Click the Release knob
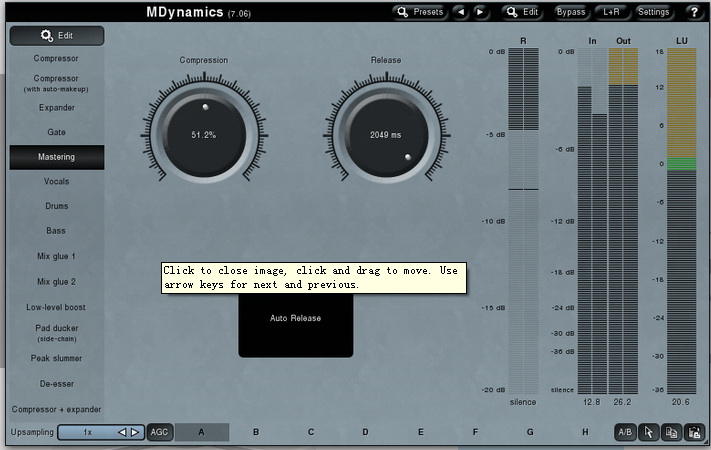This screenshot has height=450, width=711. tap(386, 135)
